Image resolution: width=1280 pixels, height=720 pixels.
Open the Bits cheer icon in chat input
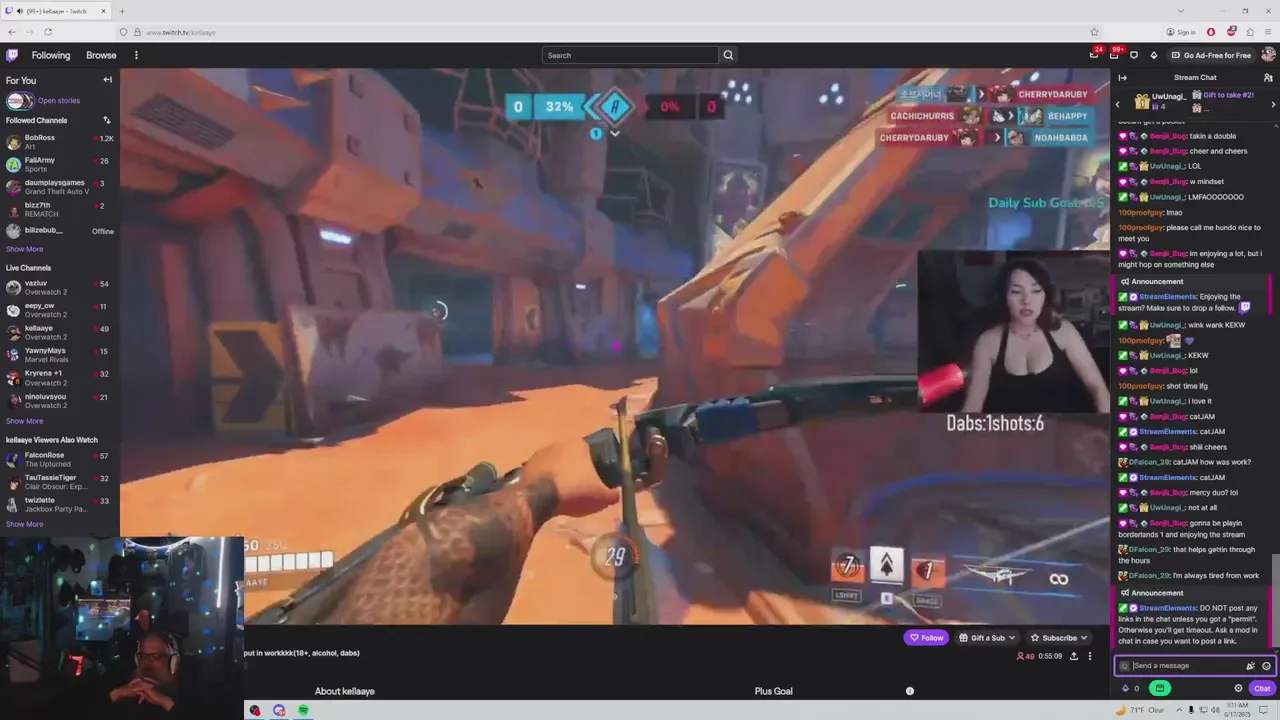coord(1250,666)
